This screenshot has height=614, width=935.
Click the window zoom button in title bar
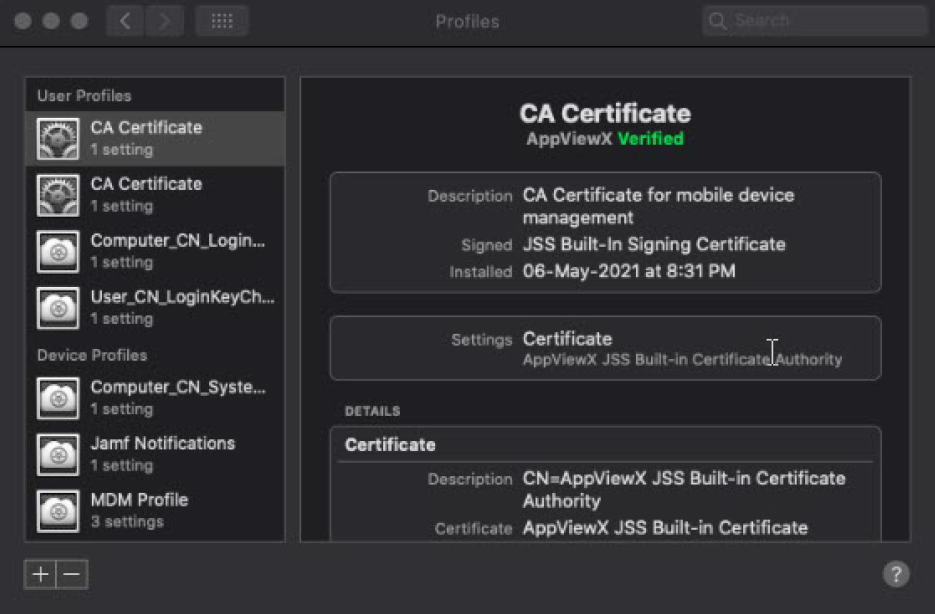point(79,21)
